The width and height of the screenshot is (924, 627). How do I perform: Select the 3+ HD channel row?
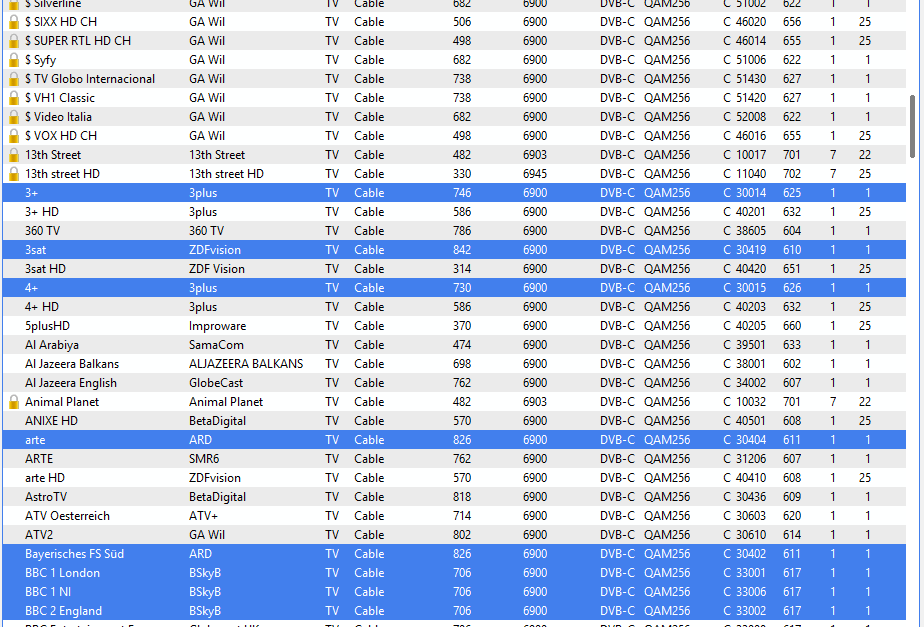pyautogui.click(x=454, y=212)
